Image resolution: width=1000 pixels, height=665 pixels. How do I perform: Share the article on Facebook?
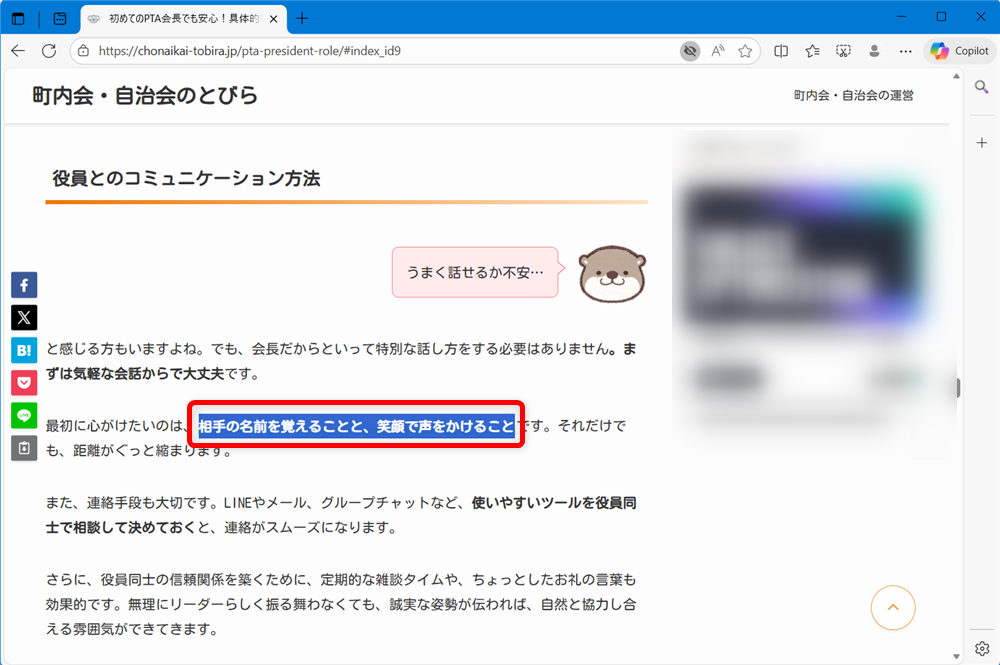pos(23,285)
